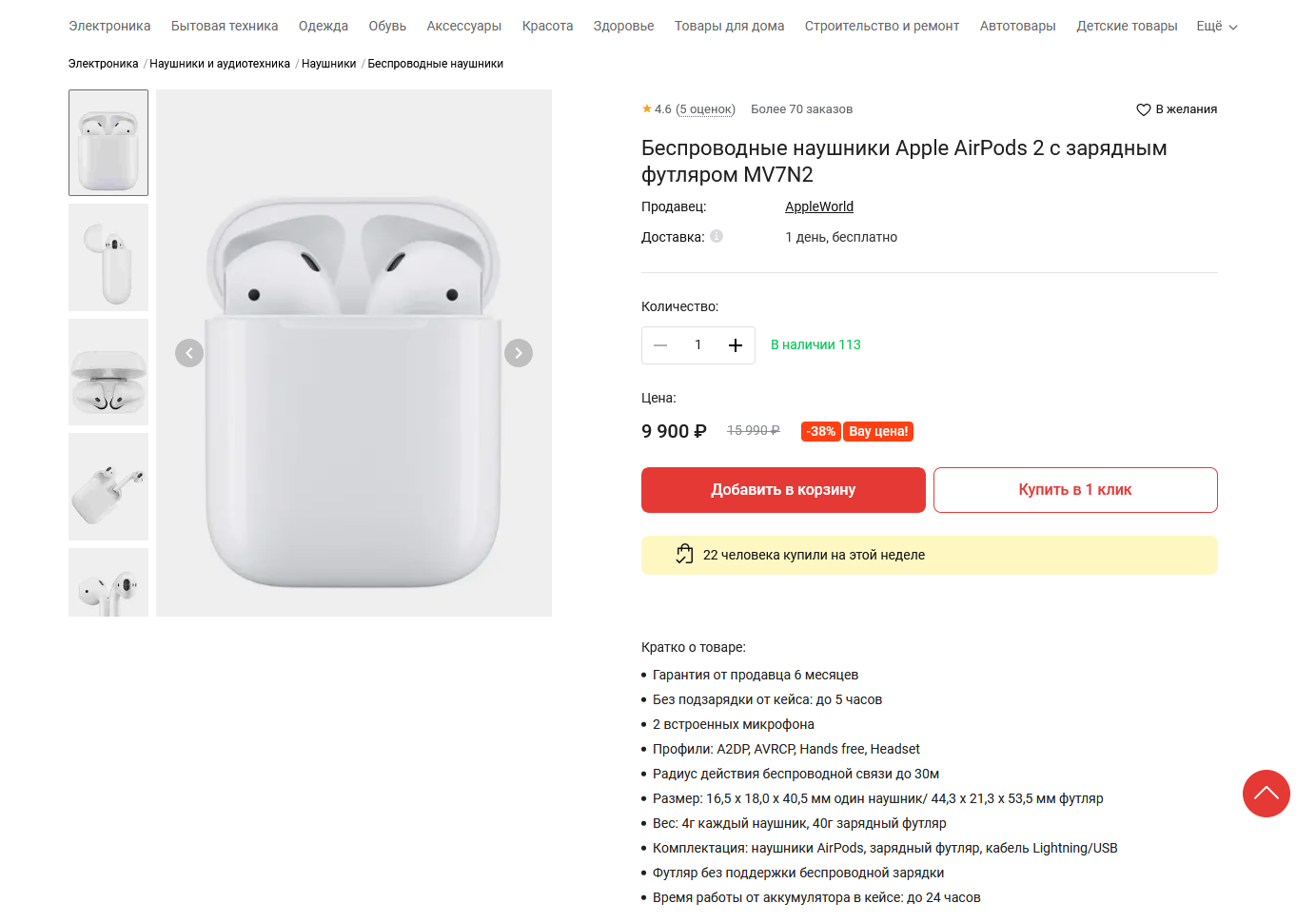Expand the "Ещё" categories dropdown
The image size is (1316, 923).
(x=1216, y=27)
